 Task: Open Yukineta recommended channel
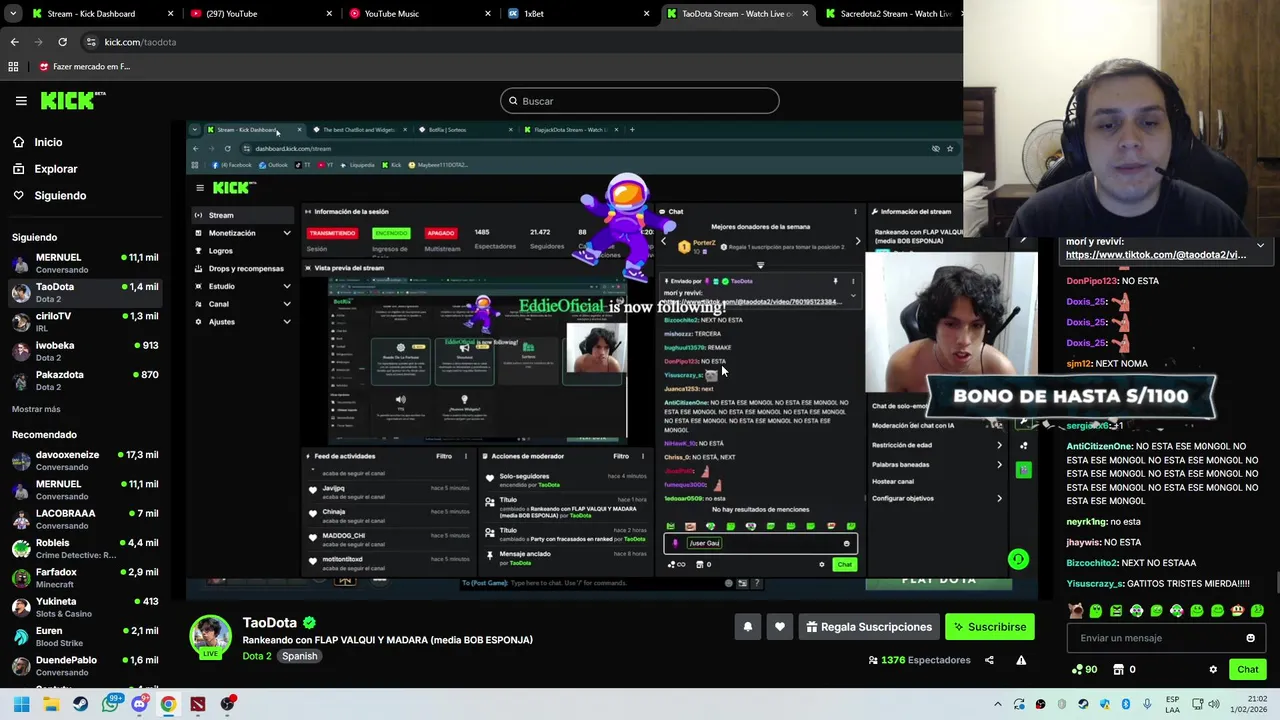(x=84, y=607)
